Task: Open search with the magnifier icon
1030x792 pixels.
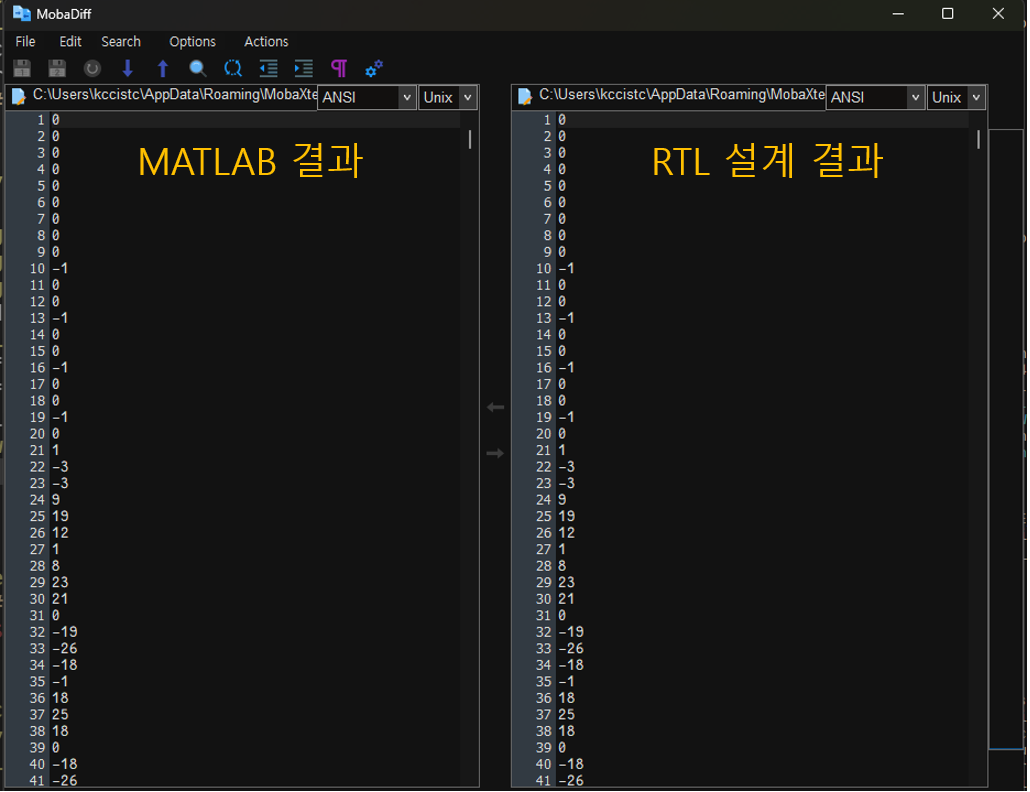Action: coord(198,69)
